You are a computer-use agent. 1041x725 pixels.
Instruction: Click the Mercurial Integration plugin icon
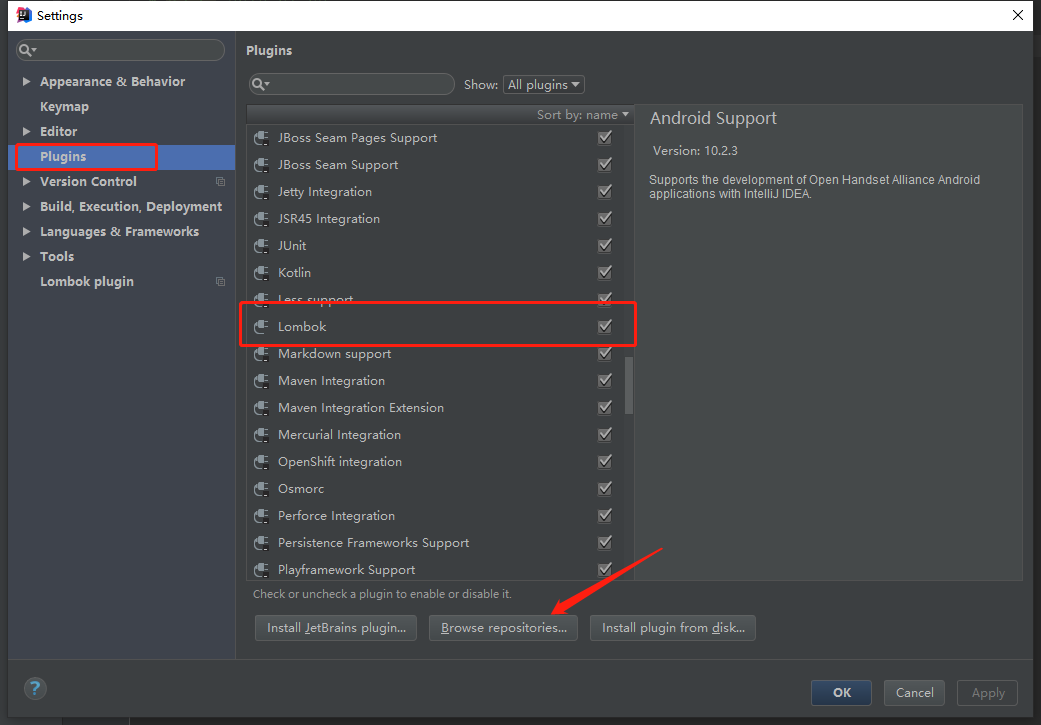(262, 435)
